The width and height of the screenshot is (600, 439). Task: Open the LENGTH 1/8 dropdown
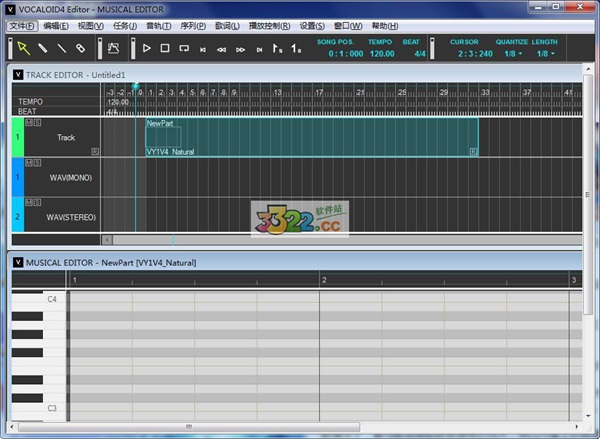[545, 53]
